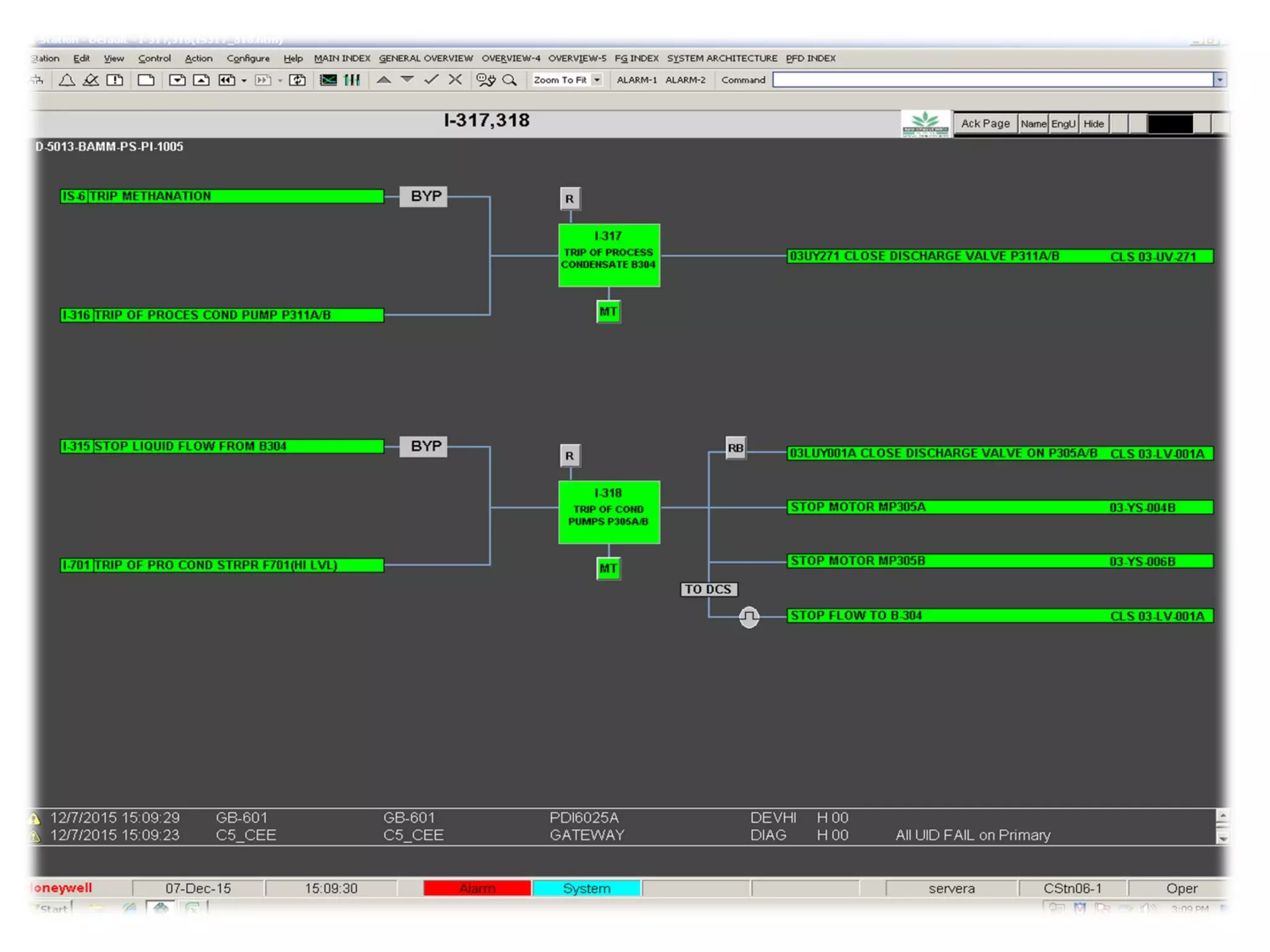Open the group display bars icon
The width and height of the screenshot is (1270, 952).
tap(352, 80)
